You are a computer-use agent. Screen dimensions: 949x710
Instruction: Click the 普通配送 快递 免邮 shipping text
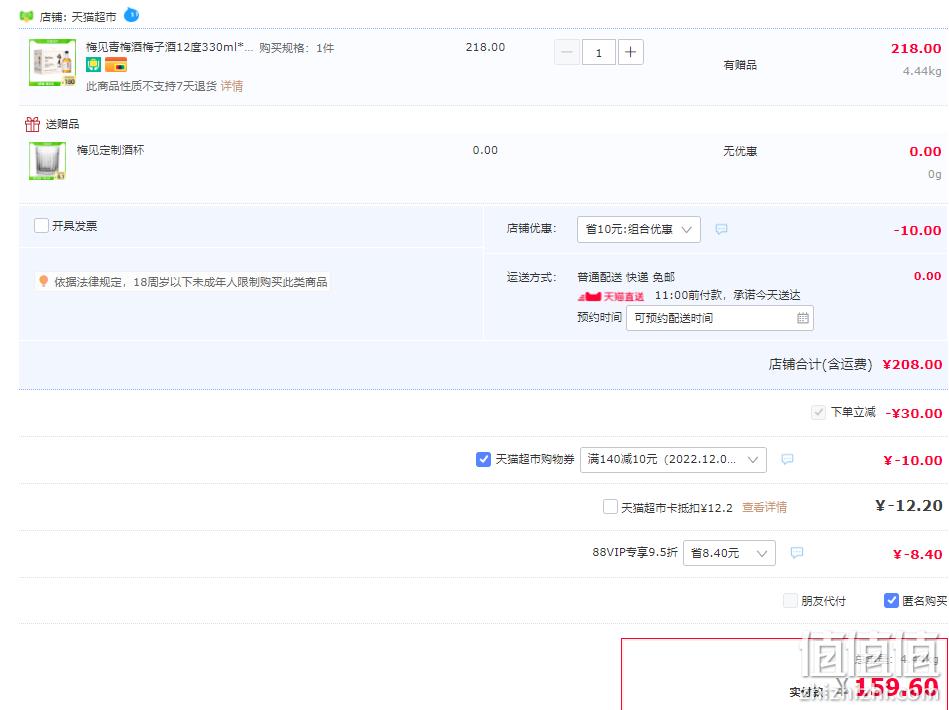(626, 277)
